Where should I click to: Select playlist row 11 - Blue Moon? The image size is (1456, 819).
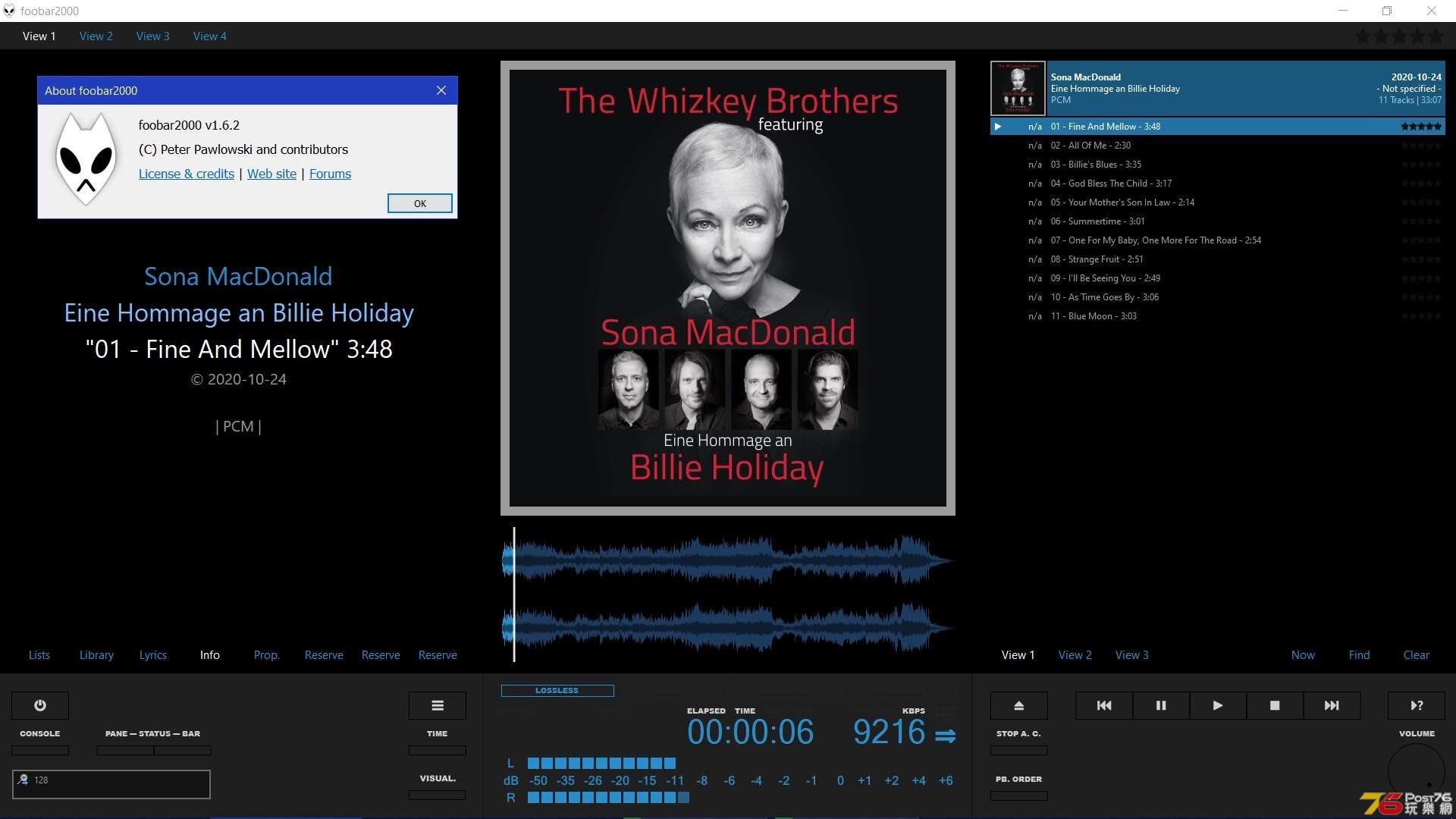tap(1218, 316)
